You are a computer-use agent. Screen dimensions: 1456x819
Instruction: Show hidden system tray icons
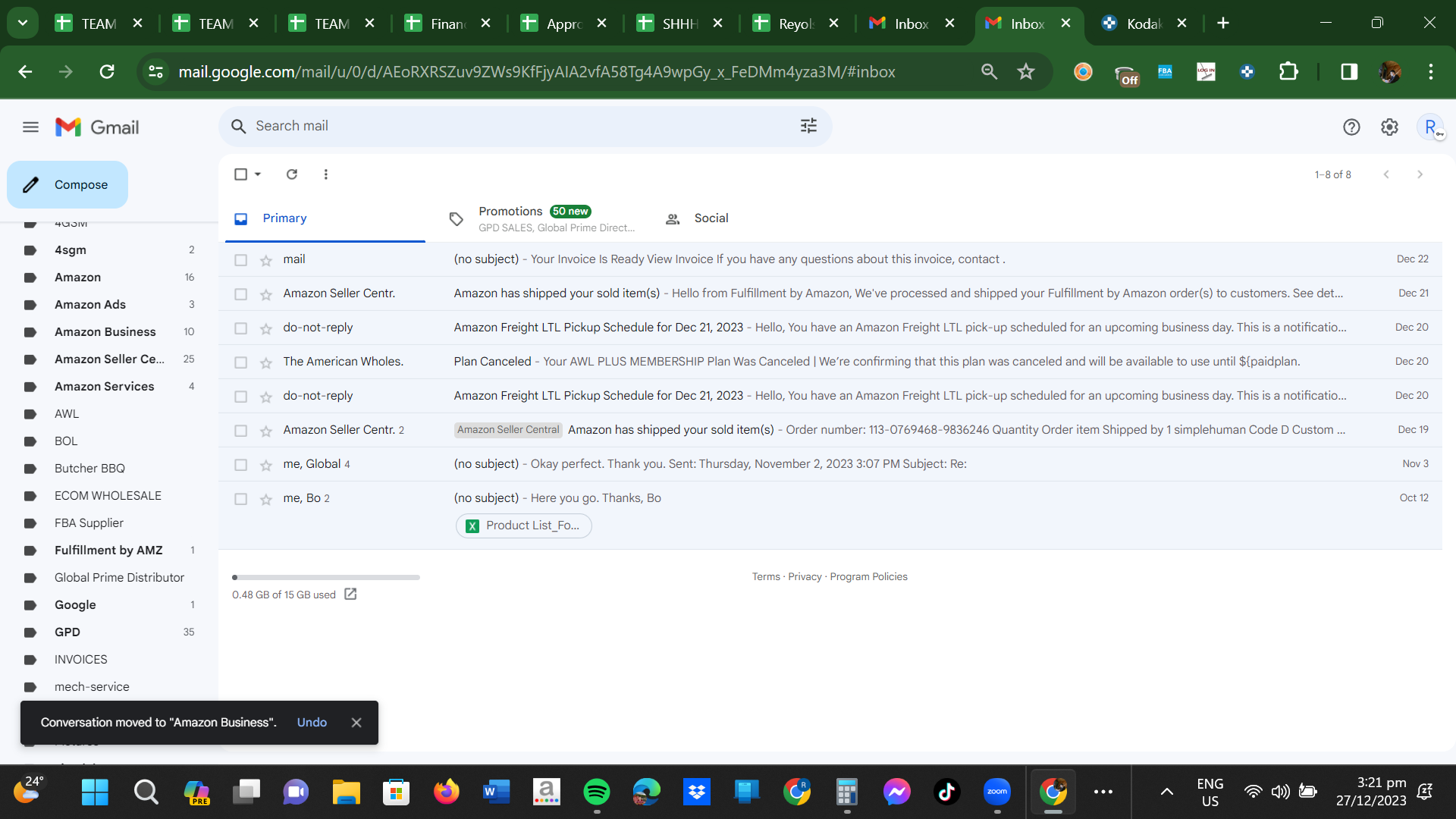(x=1167, y=792)
